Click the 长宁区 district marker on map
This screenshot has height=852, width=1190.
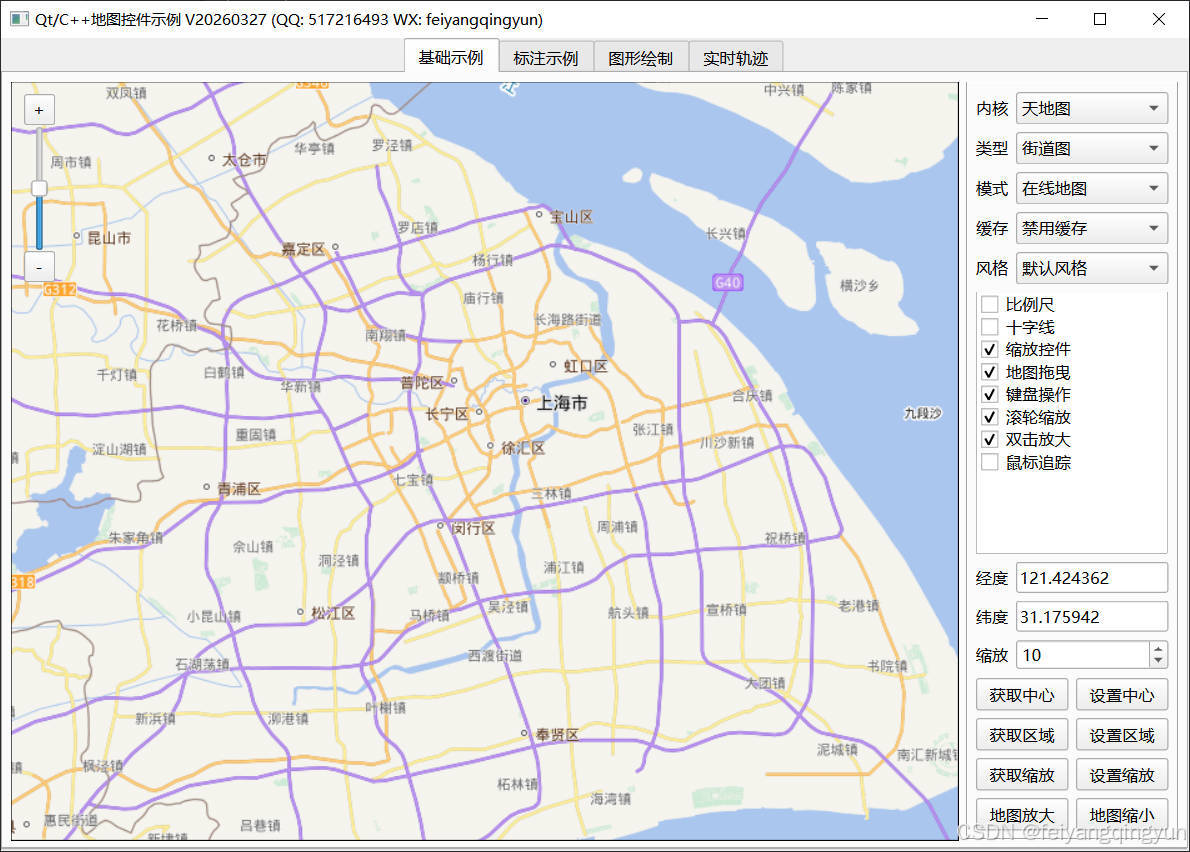point(479,412)
